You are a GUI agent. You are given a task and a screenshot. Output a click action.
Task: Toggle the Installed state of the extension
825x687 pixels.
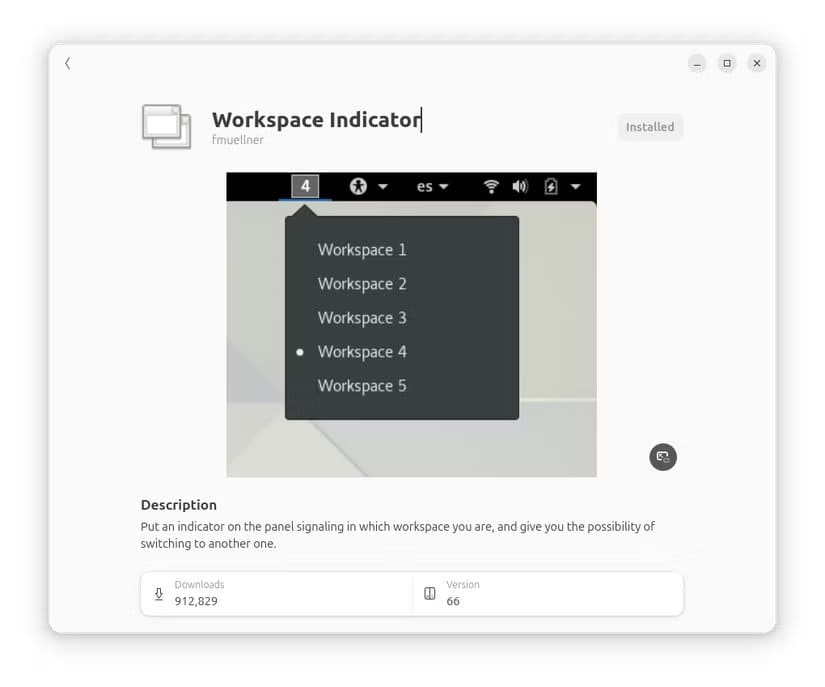tap(650, 127)
